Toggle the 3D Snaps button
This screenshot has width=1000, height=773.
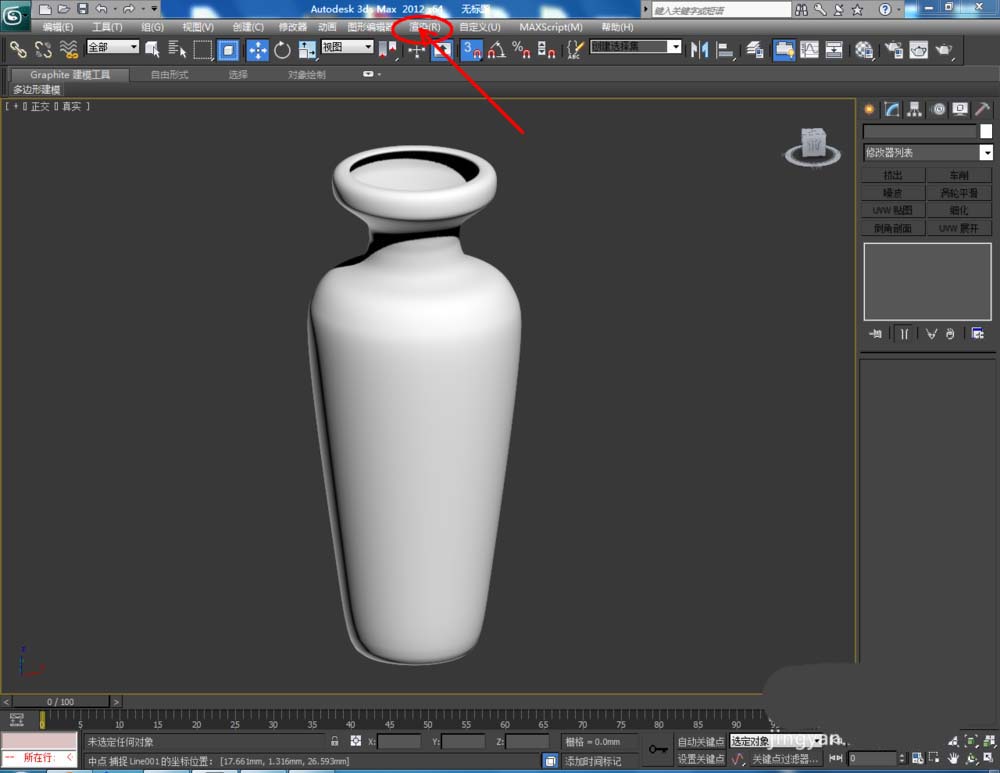point(471,49)
